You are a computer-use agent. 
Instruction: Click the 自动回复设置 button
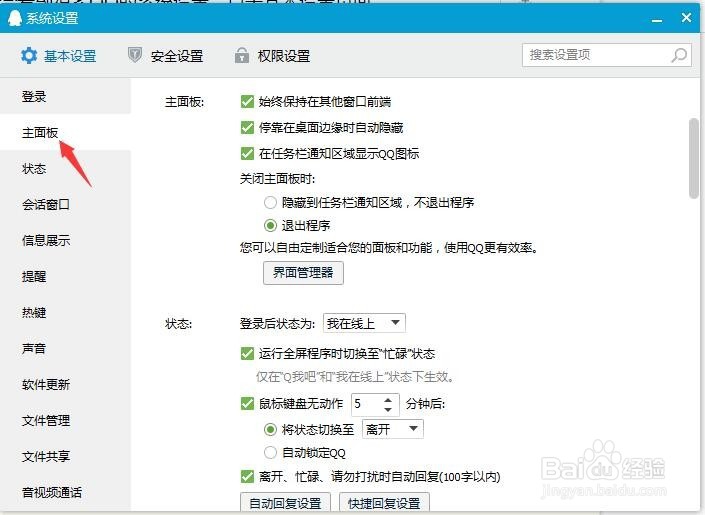(286, 503)
